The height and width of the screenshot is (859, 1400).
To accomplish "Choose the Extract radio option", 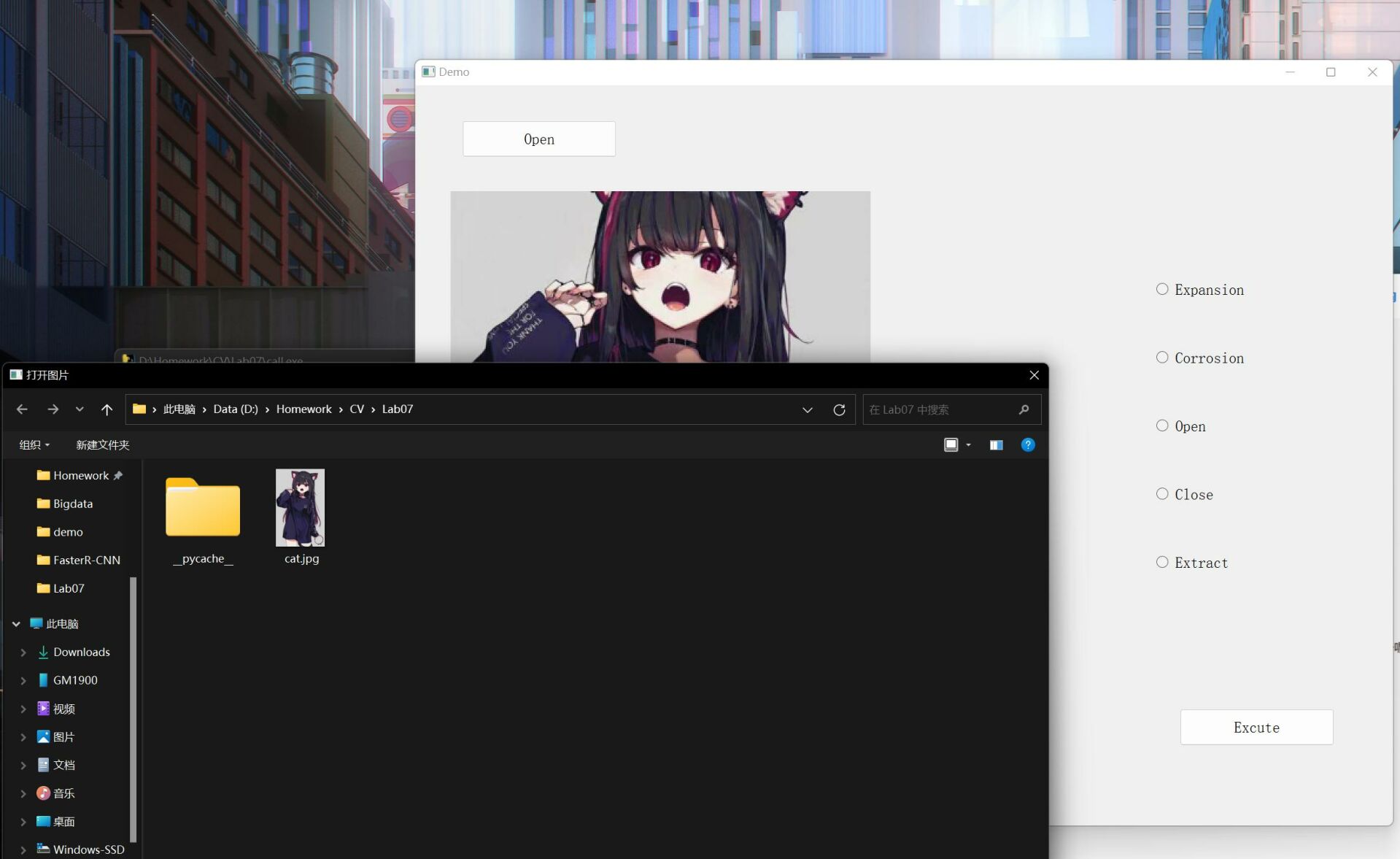I will pyautogui.click(x=1162, y=562).
